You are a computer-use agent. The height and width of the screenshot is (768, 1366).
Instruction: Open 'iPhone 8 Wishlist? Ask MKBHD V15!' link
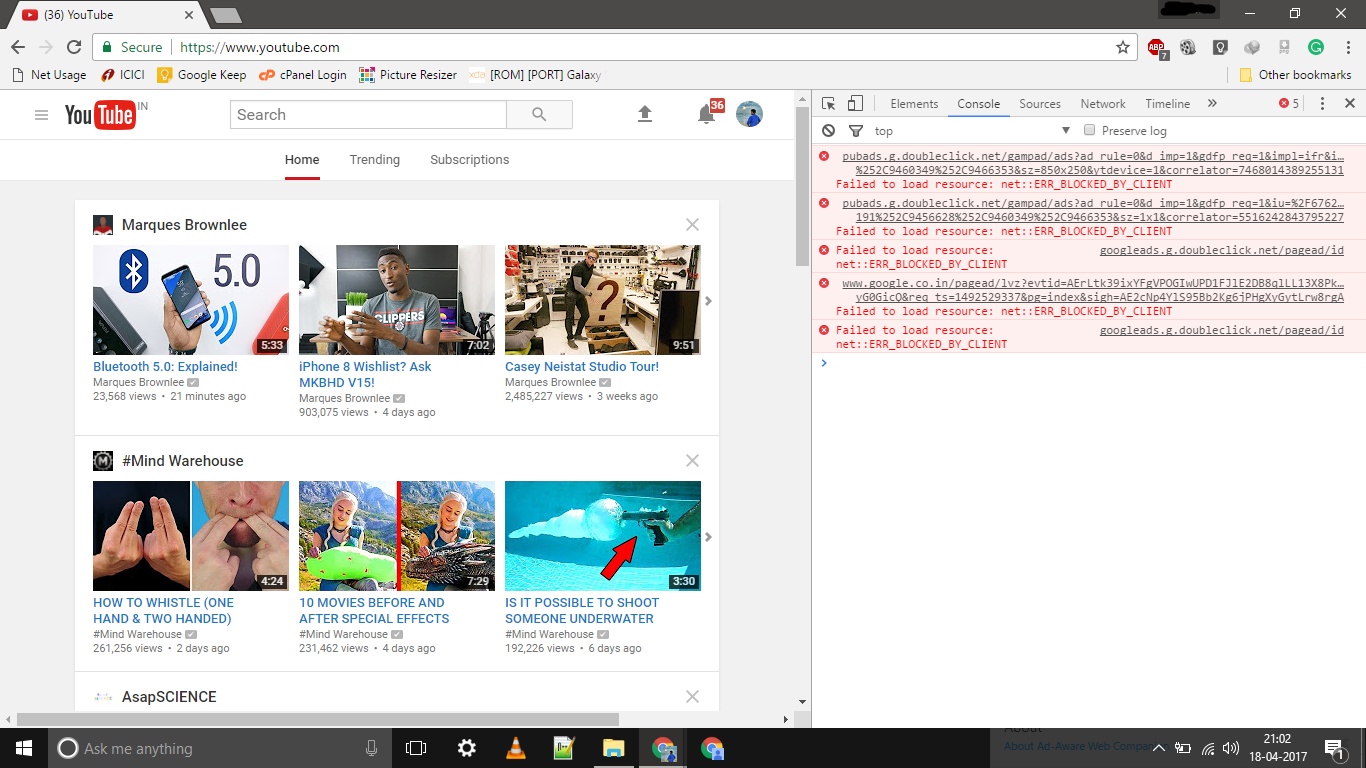coord(365,374)
